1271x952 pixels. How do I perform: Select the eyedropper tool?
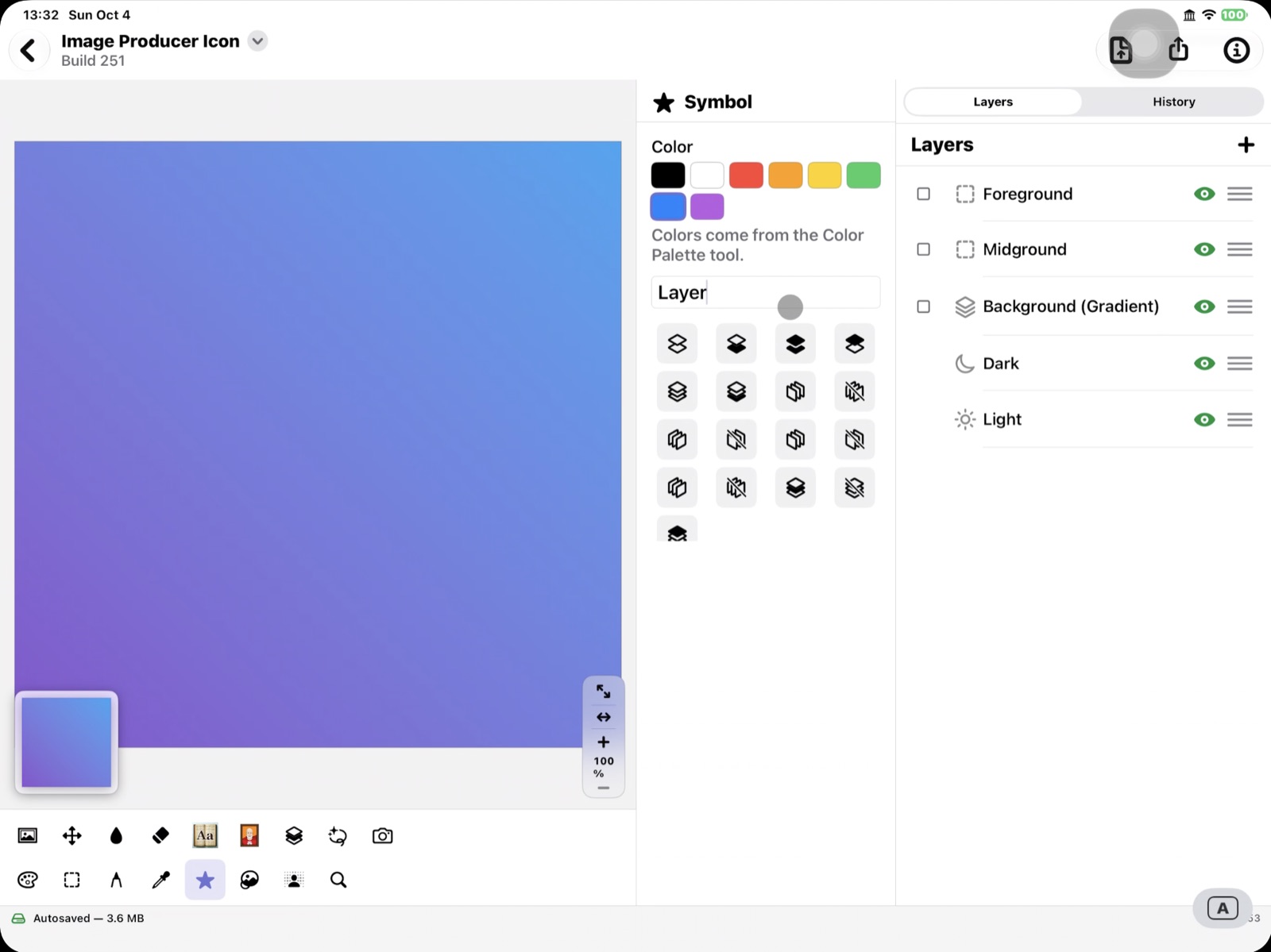pos(160,880)
